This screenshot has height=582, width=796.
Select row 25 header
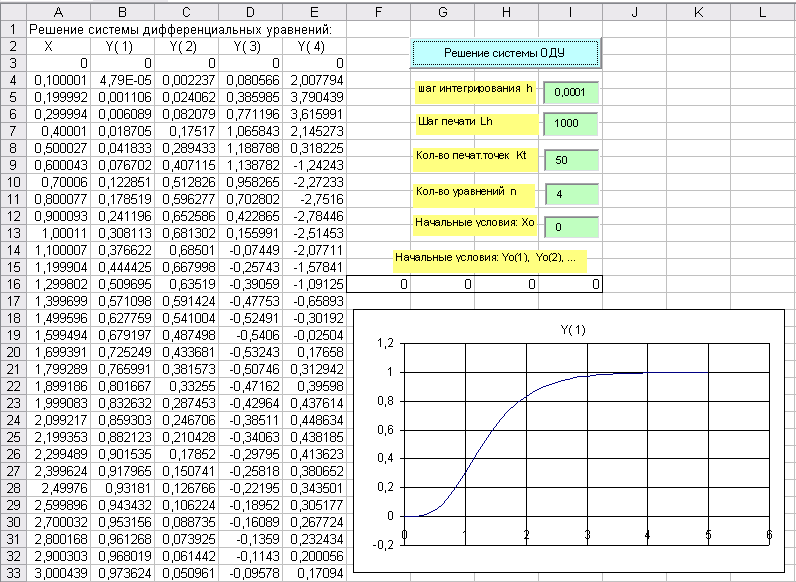13,437
